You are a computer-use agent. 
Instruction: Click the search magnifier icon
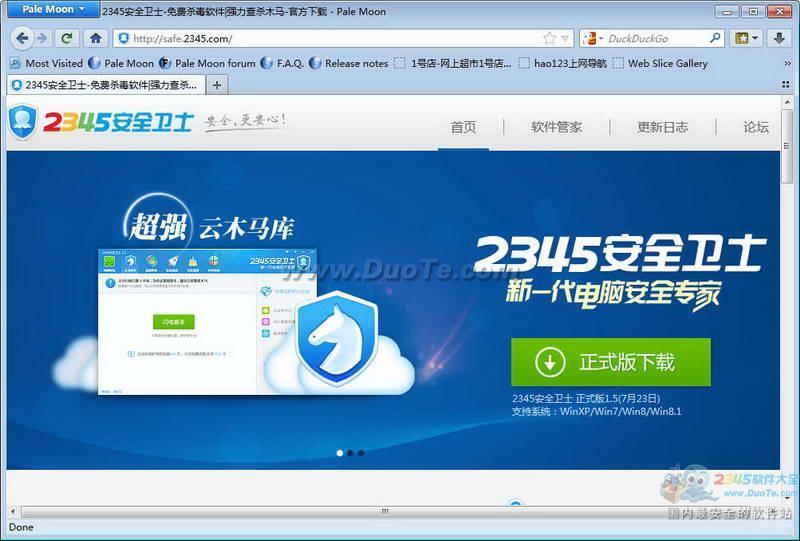[x=715, y=38]
